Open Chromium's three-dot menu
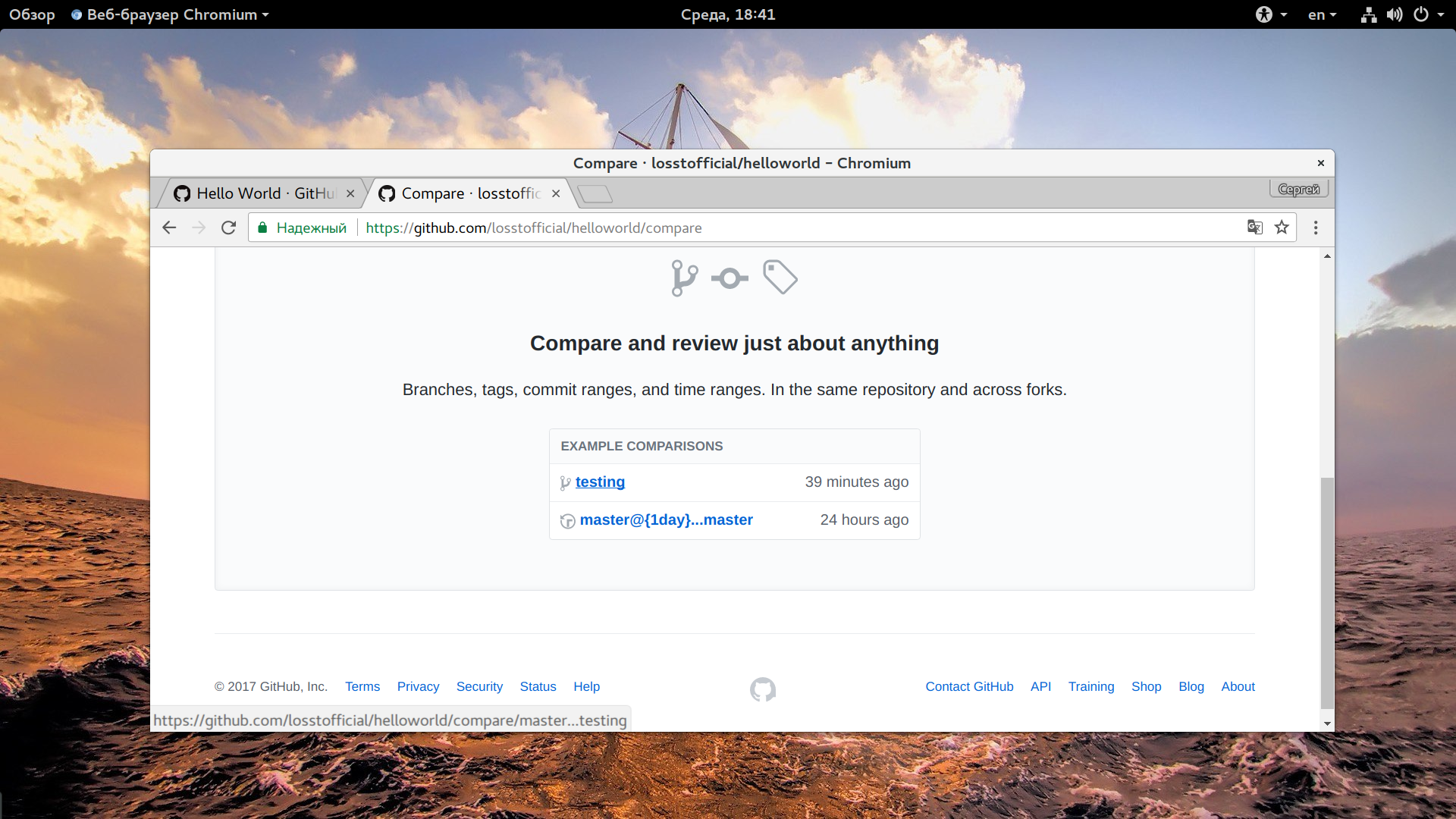Viewport: 1456px width, 819px height. click(x=1316, y=227)
